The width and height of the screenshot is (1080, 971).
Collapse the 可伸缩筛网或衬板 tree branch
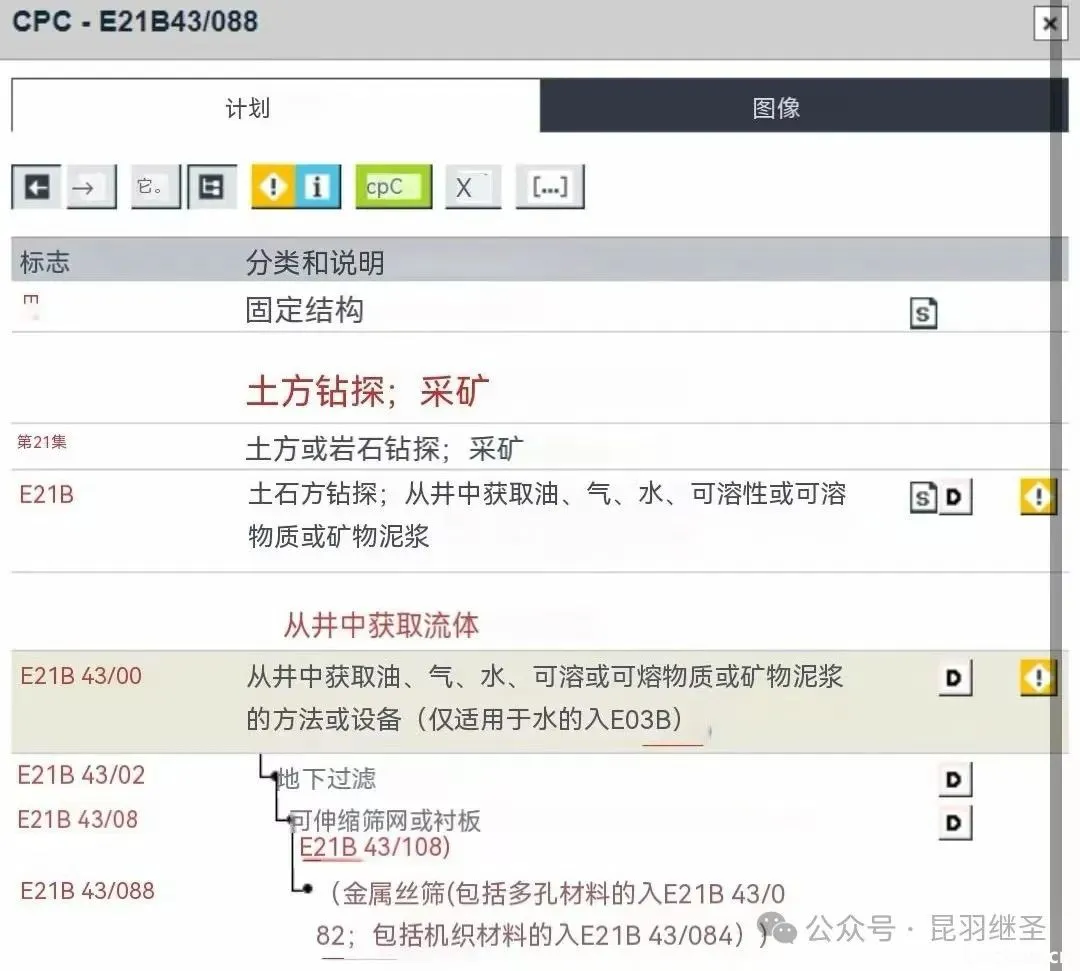coord(290,820)
